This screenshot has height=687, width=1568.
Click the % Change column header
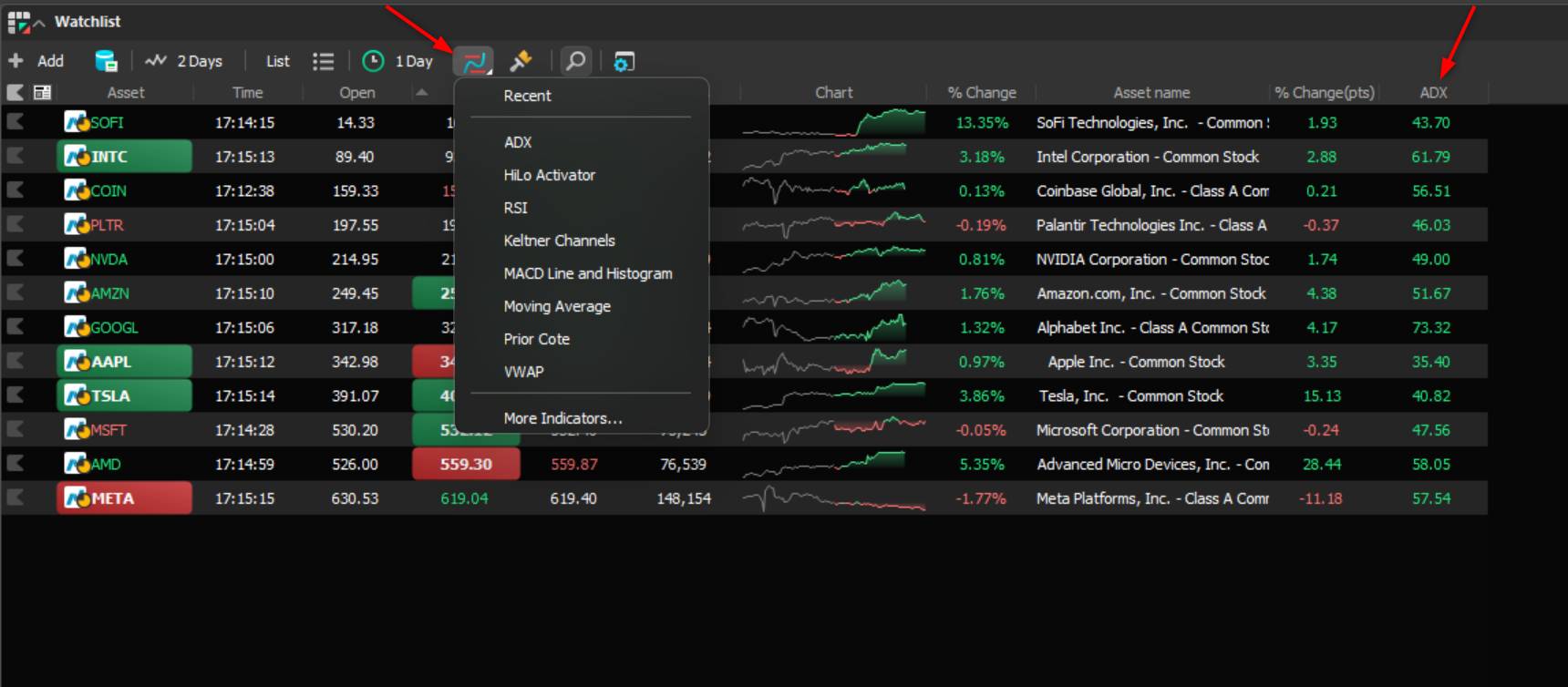[x=982, y=93]
